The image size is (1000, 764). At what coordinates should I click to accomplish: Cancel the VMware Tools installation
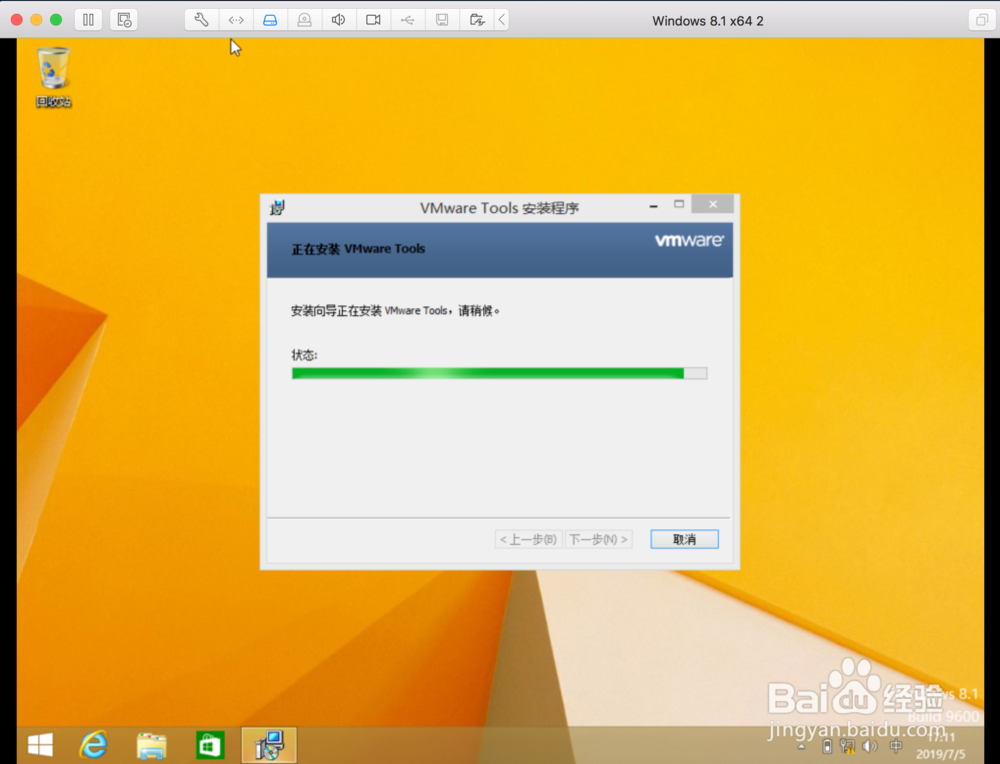pyautogui.click(x=684, y=539)
